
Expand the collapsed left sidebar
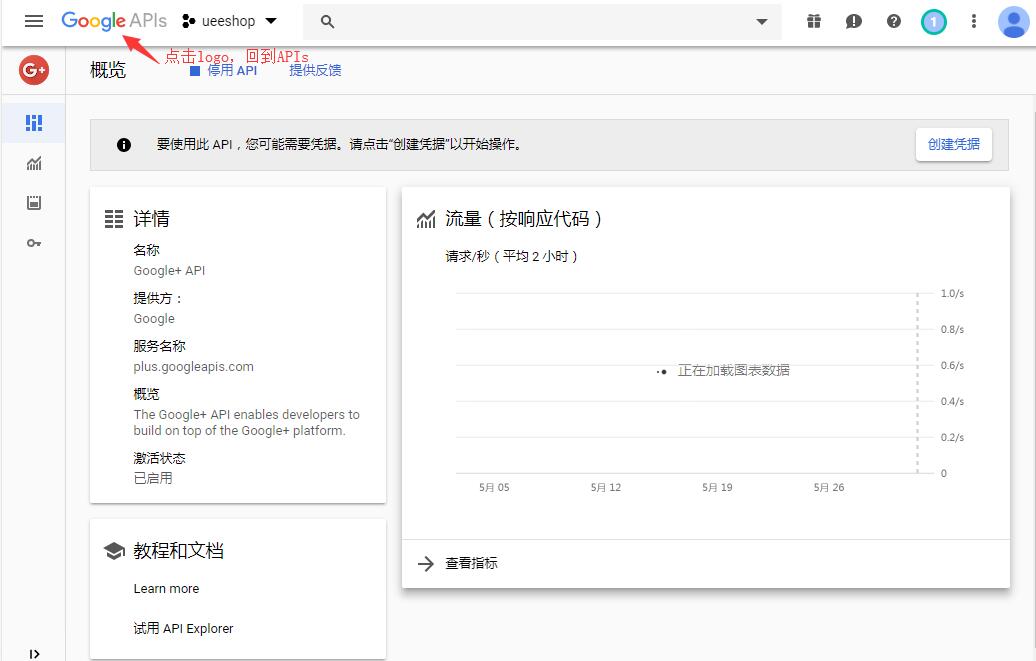[34, 654]
